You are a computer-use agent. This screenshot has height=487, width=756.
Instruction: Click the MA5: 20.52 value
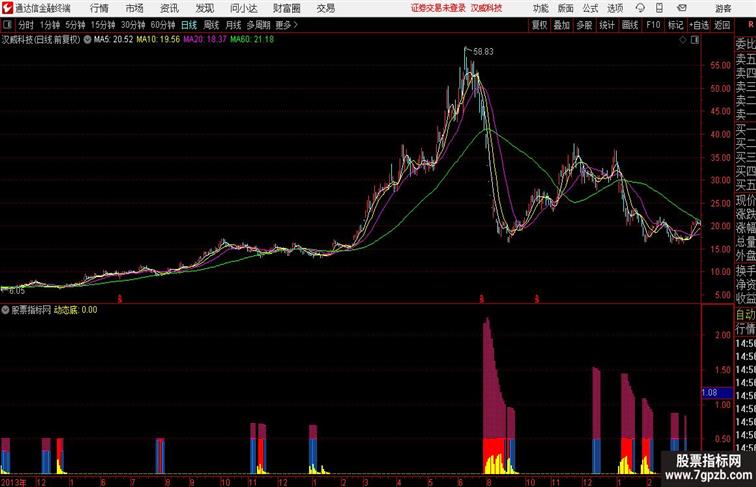pyautogui.click(x=113, y=40)
